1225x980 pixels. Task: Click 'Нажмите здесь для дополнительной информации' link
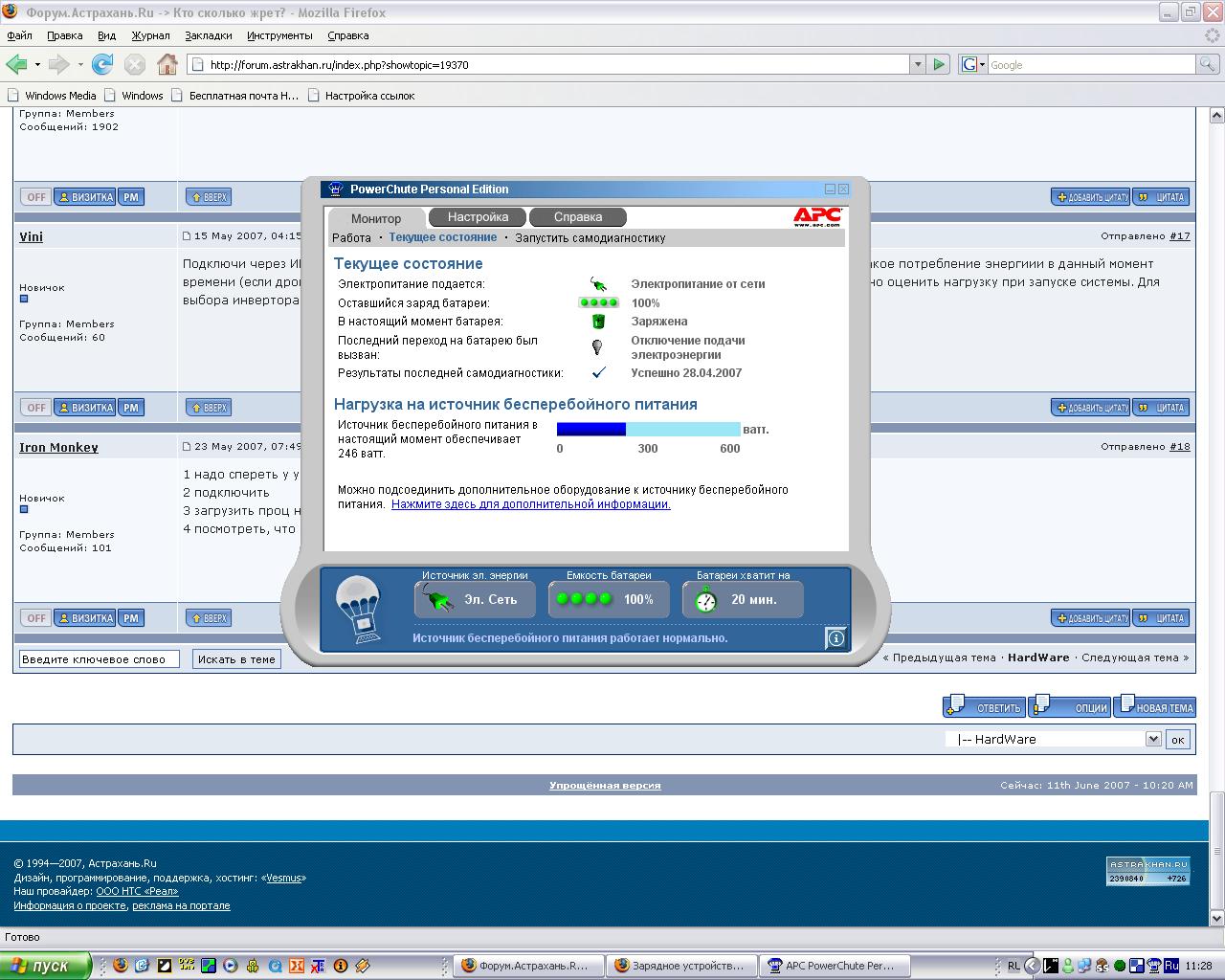click(x=531, y=503)
